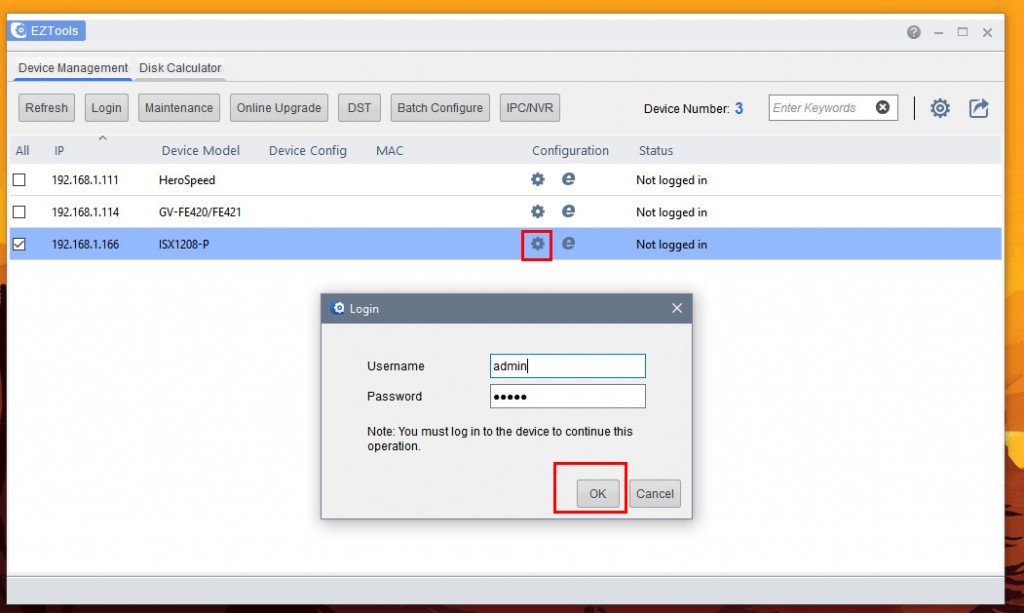
Task: Open the help question mark icon
Action: click(914, 32)
